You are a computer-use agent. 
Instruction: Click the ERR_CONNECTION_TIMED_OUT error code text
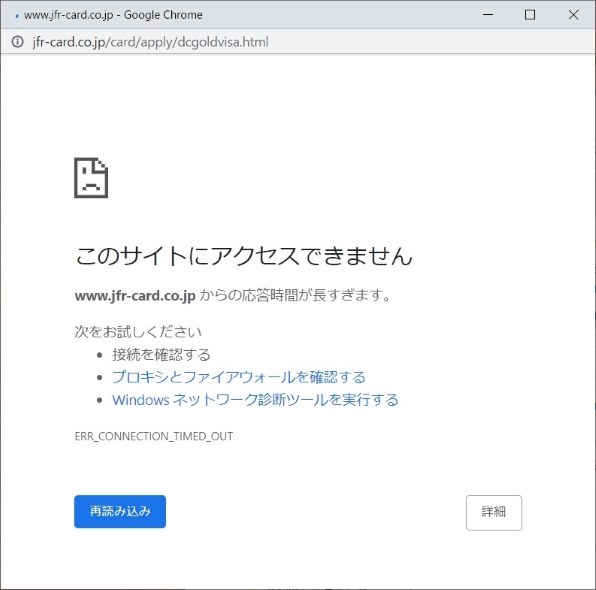pyautogui.click(x=154, y=436)
